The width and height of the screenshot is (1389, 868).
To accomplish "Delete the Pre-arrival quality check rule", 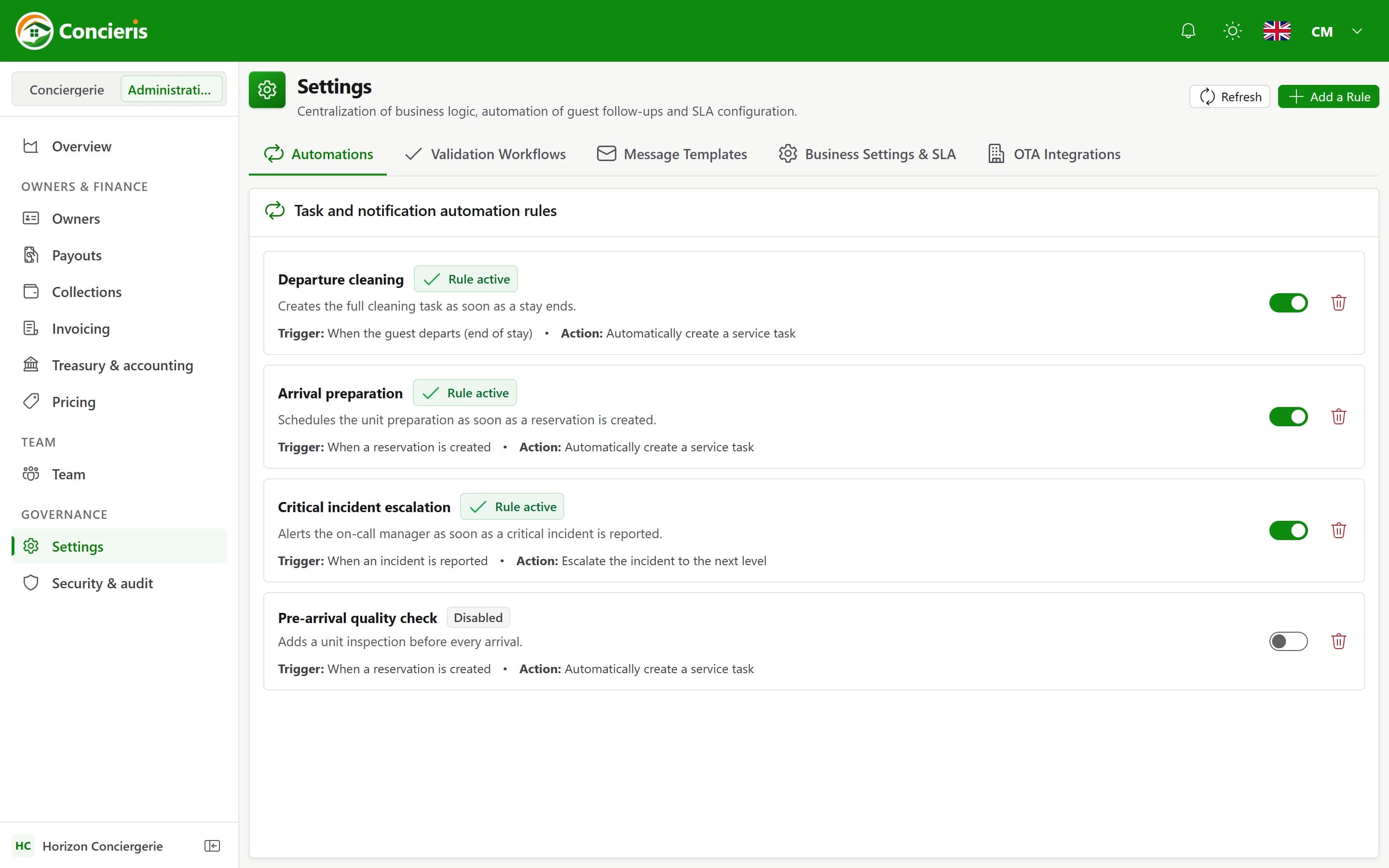I will click(x=1338, y=641).
